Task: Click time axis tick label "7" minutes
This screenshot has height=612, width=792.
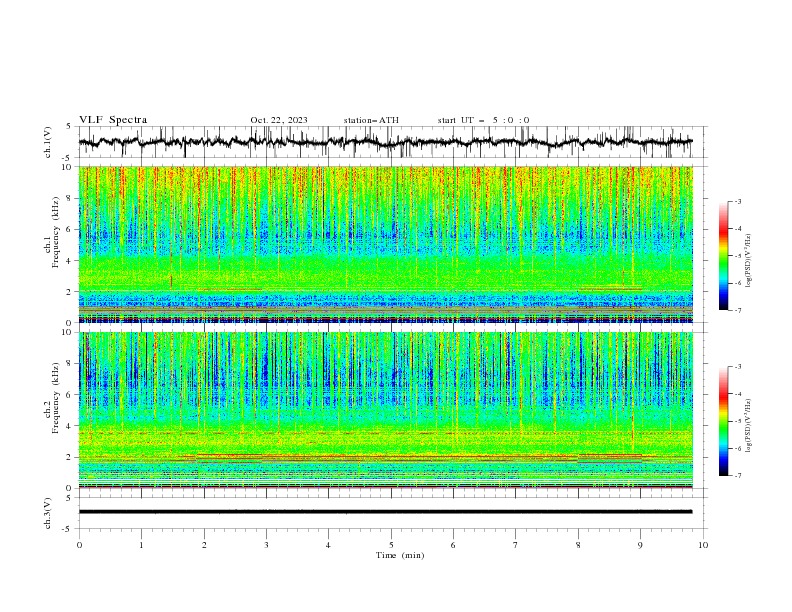Action: click(516, 545)
